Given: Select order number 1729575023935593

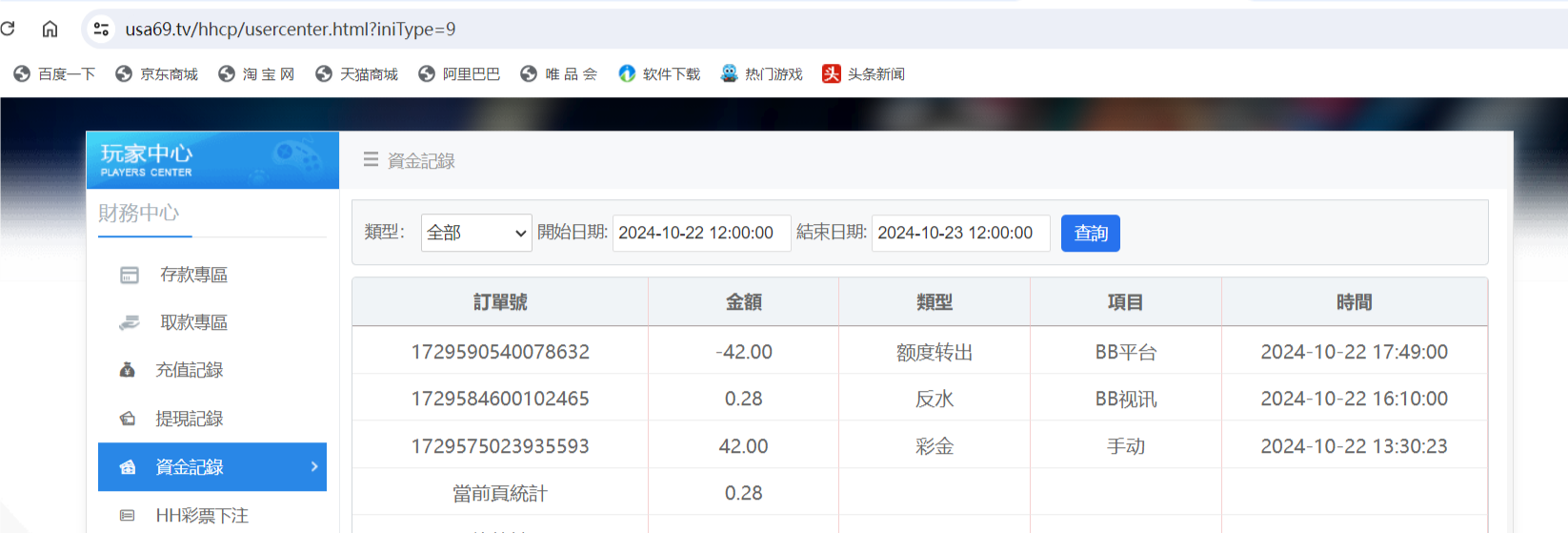Looking at the screenshot, I should point(500,446).
